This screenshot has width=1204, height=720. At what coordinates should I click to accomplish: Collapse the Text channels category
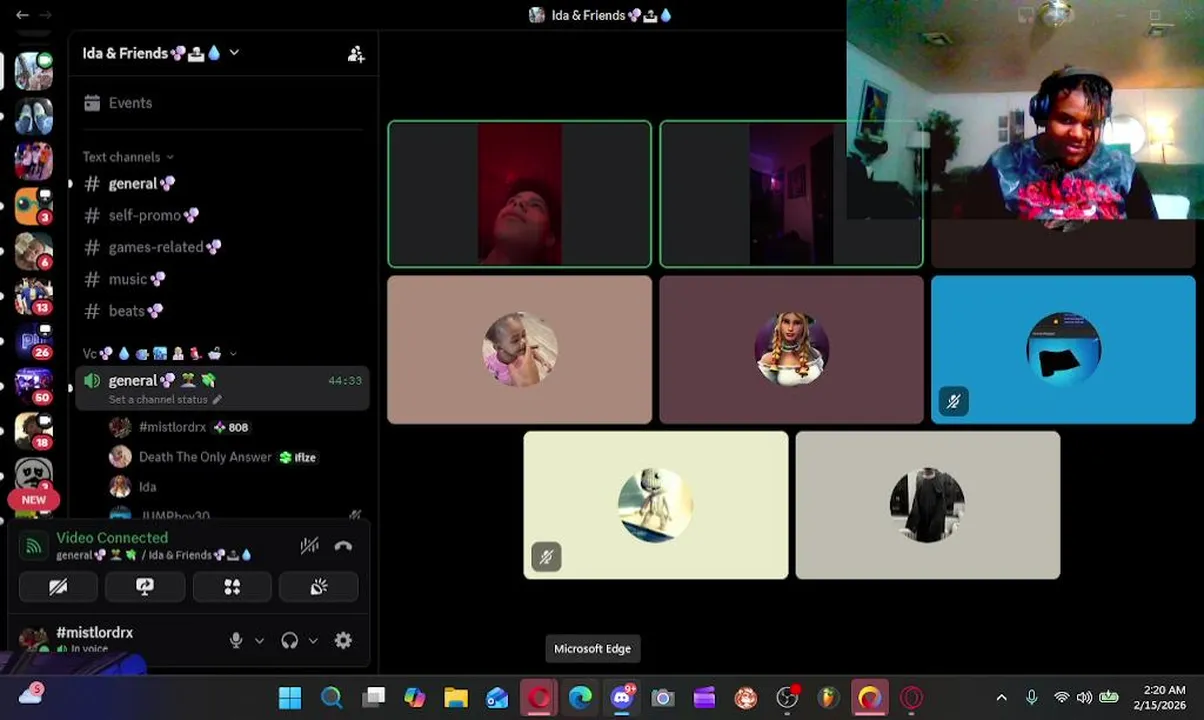tap(128, 157)
